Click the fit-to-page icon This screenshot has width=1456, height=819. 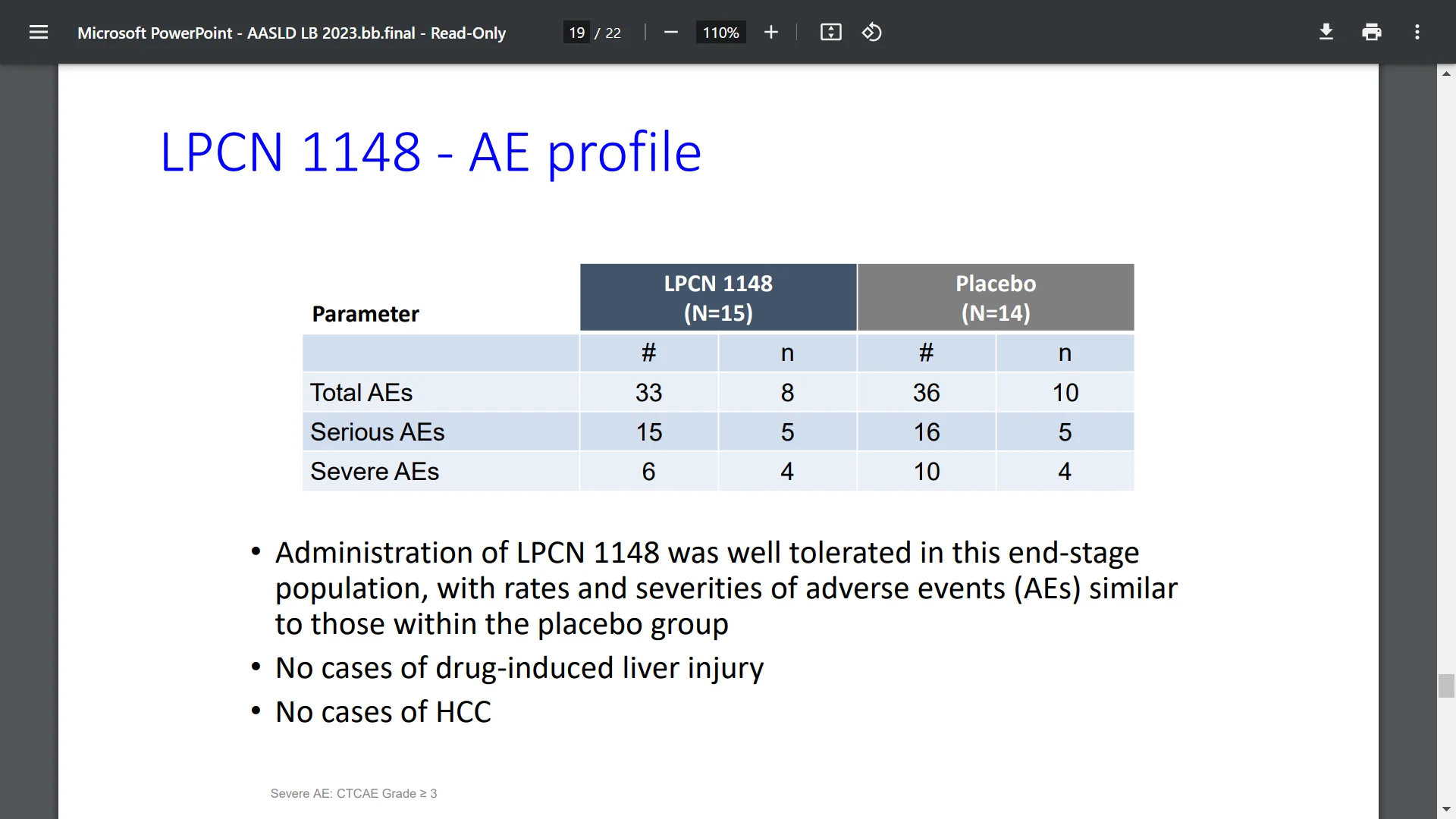[x=830, y=32]
